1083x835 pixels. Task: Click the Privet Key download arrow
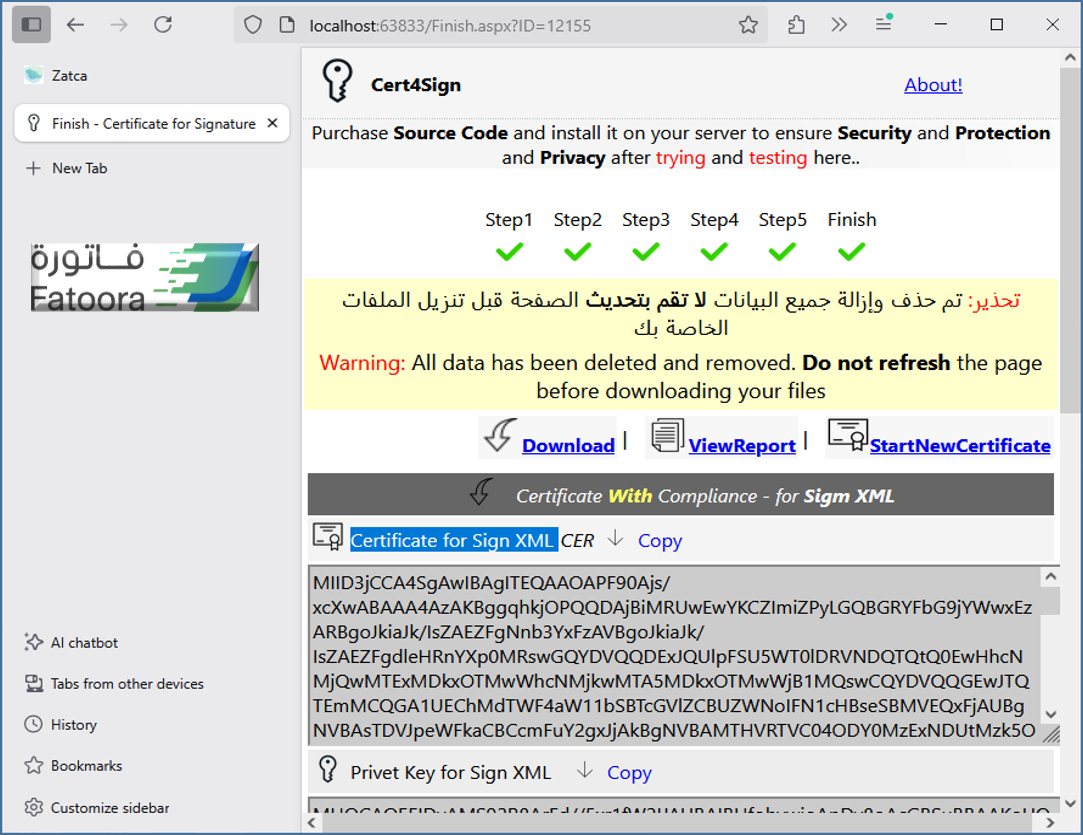pos(586,771)
